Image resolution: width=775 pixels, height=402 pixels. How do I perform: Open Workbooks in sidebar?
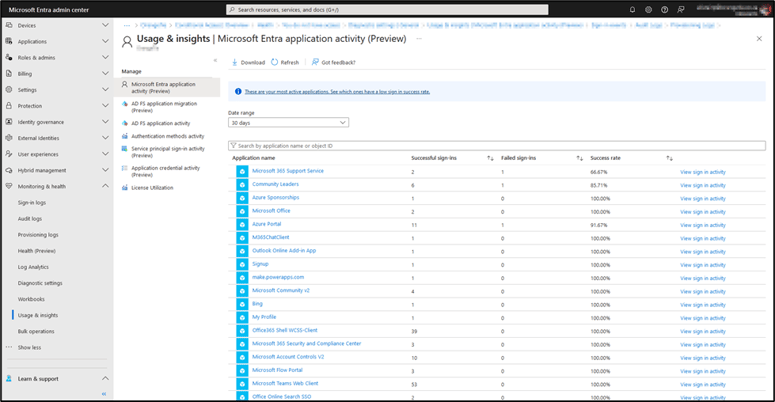point(31,299)
